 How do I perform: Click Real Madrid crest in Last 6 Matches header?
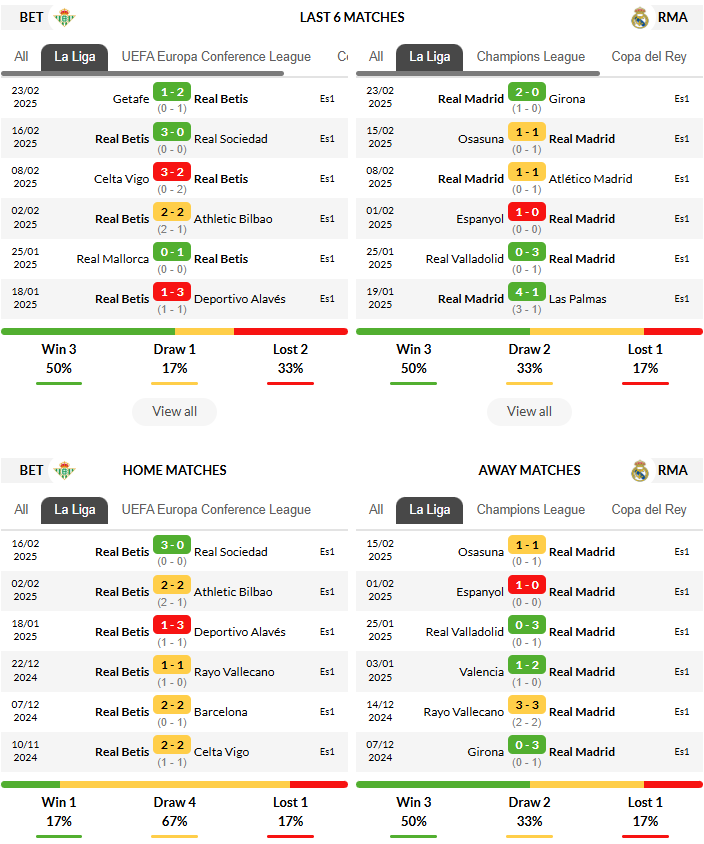[639, 18]
